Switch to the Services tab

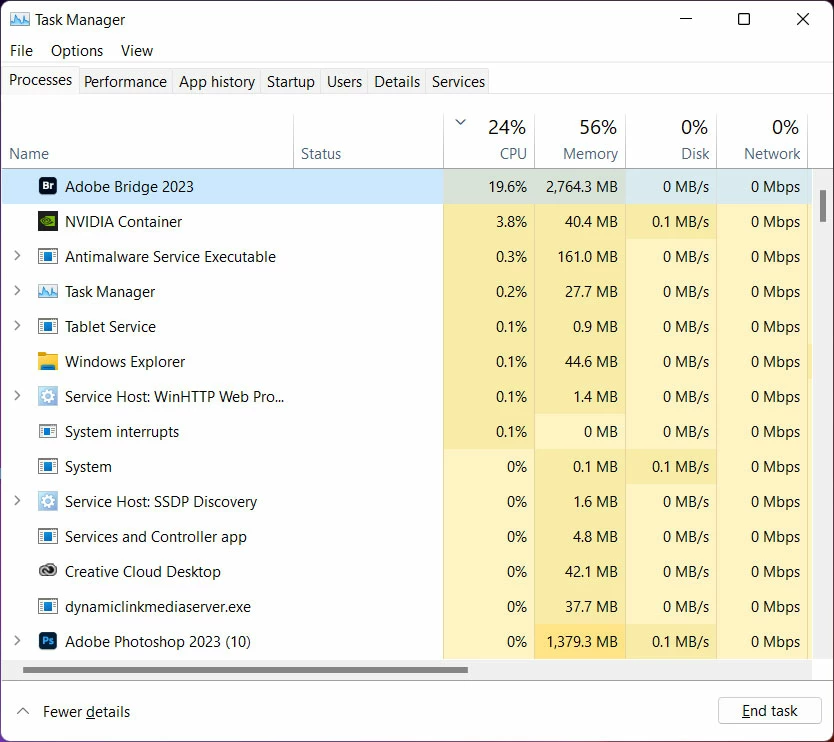pyautogui.click(x=458, y=81)
